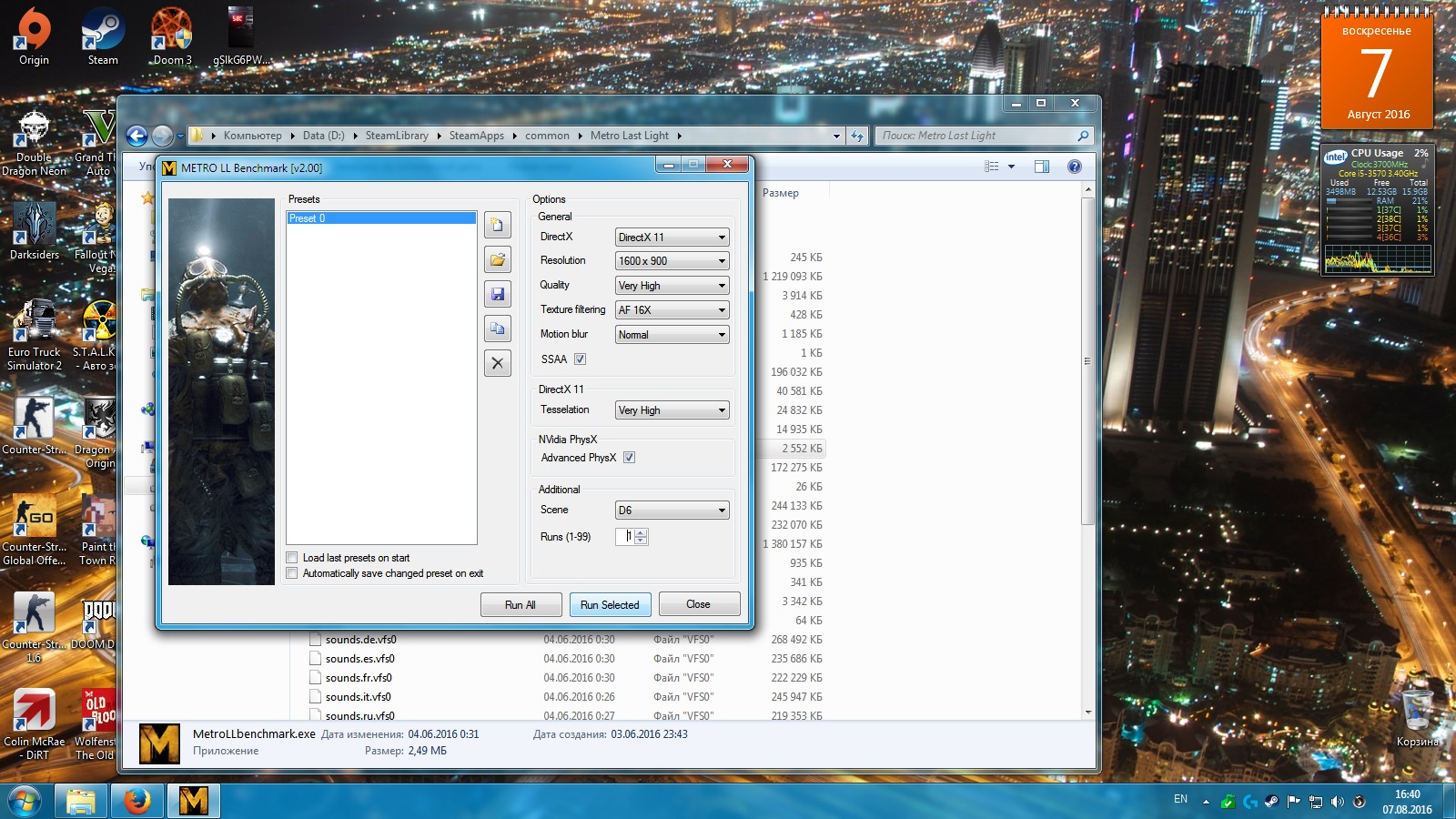Navigate to common breadcrumb folder

pyautogui.click(x=547, y=136)
